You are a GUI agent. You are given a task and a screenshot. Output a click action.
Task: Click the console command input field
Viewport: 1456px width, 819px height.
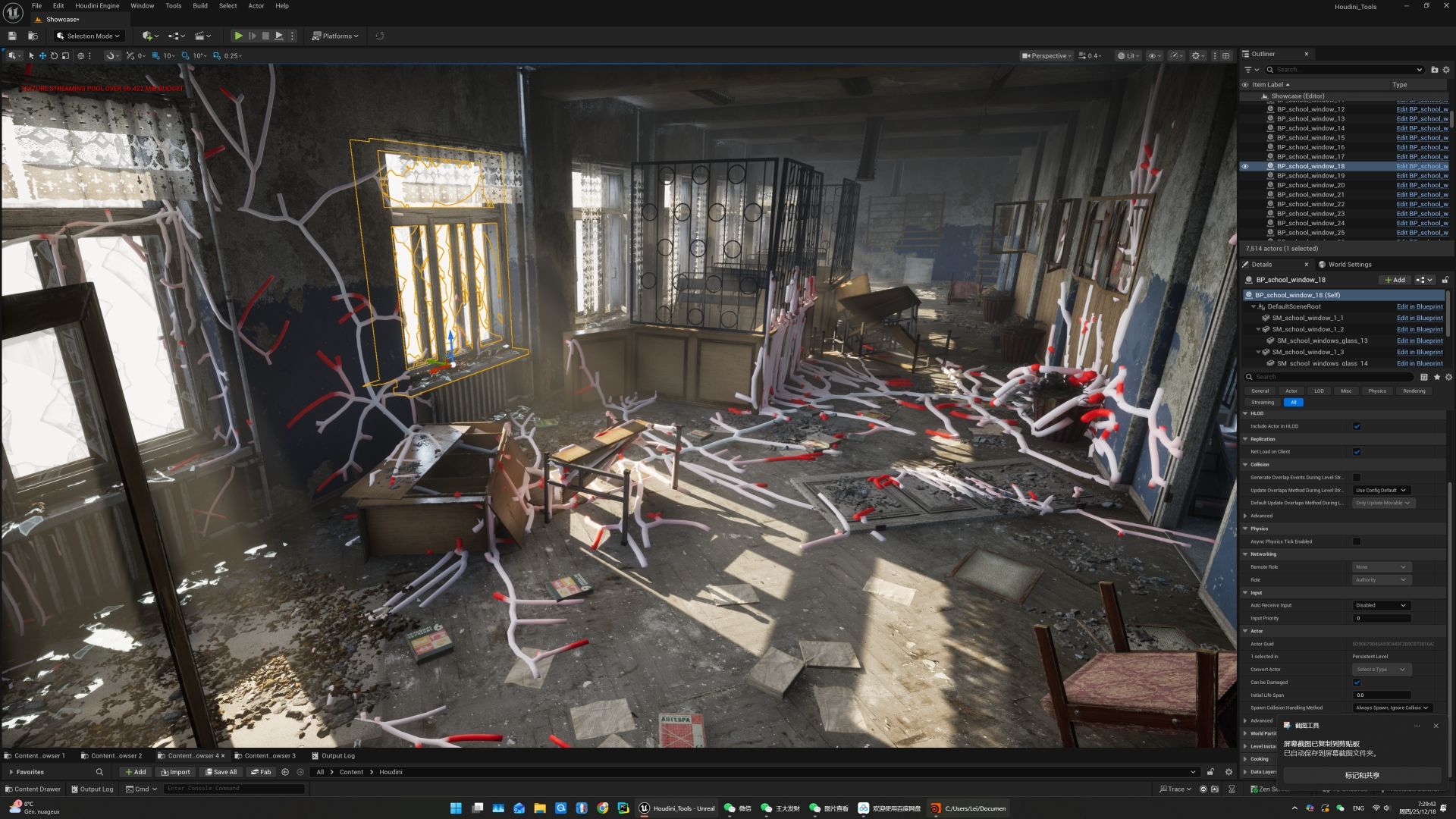(x=234, y=789)
